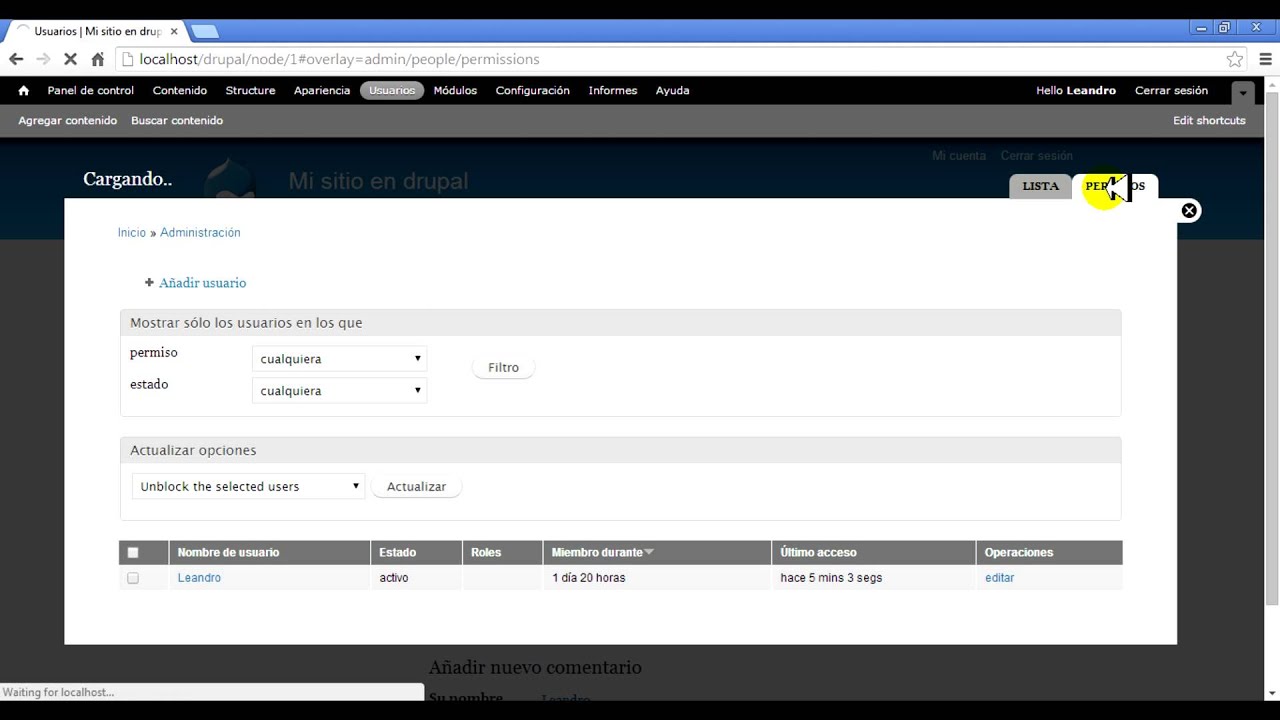Open the Módulos admin menu
Screen dimensions: 1280x720
coord(455,90)
